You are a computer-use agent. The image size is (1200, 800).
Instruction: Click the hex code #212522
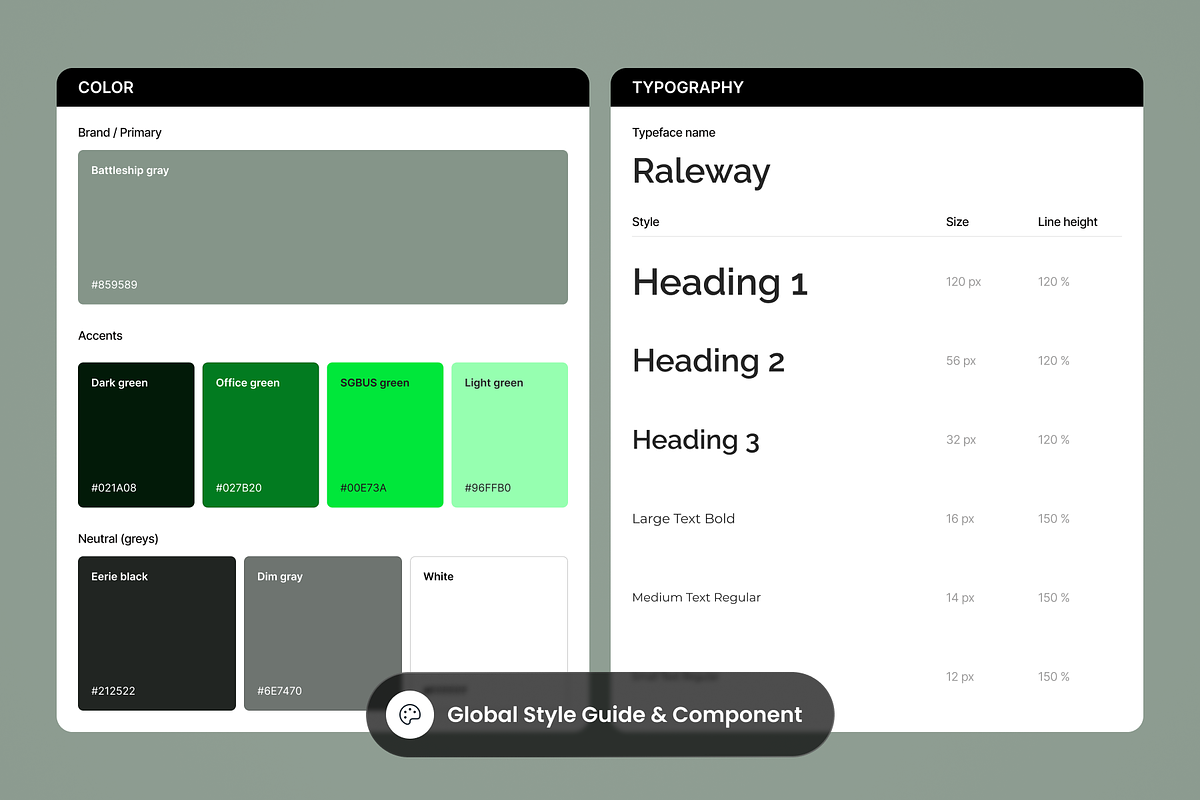pos(114,691)
